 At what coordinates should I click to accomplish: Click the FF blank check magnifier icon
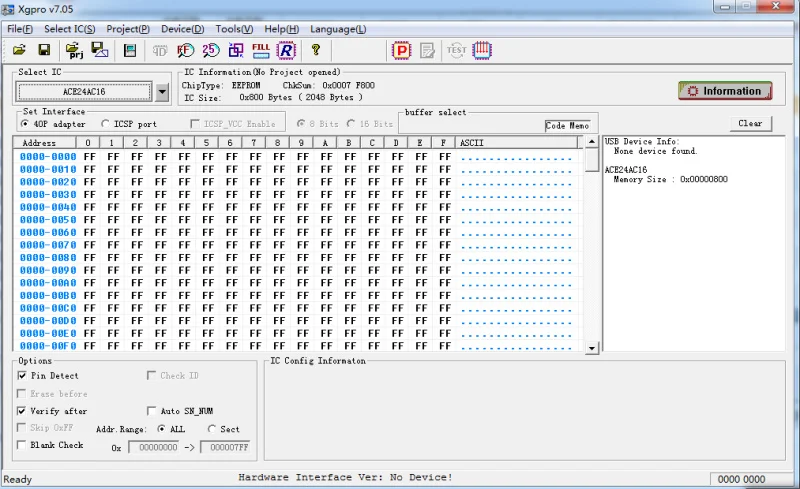(186, 50)
